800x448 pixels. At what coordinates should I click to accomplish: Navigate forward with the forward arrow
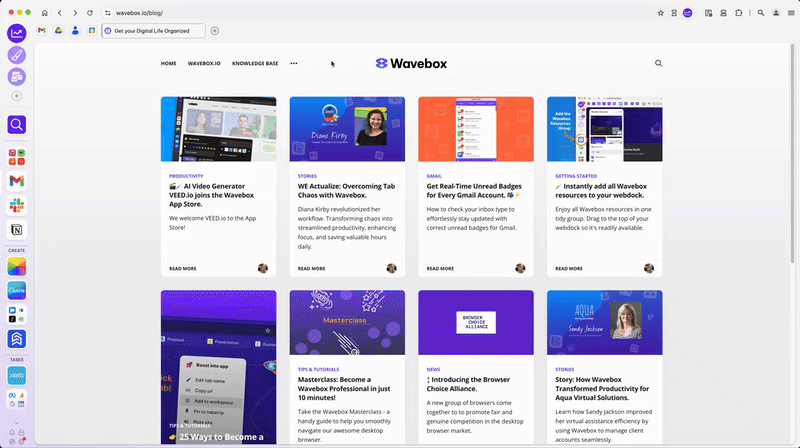point(74,13)
